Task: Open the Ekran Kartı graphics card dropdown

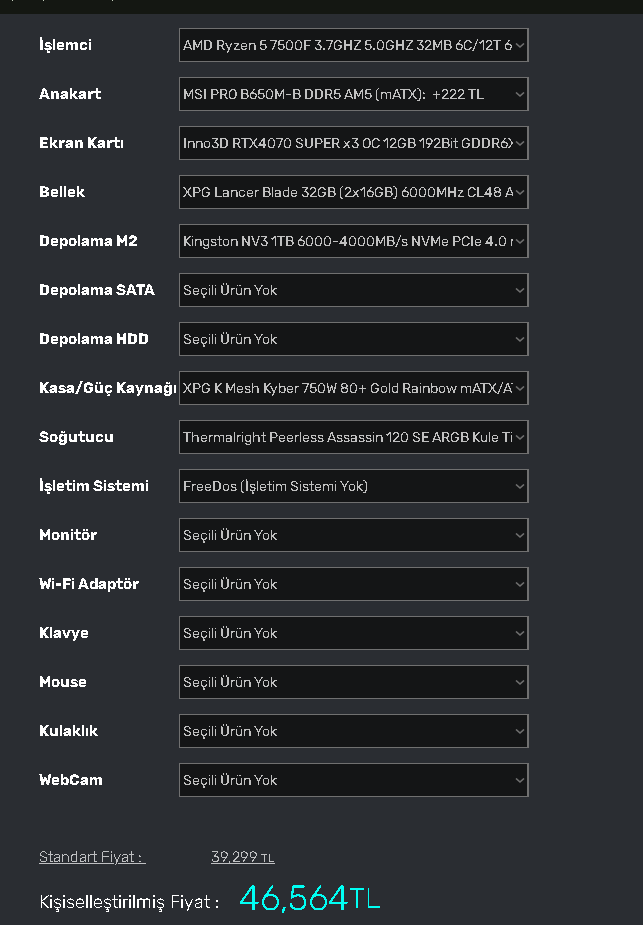Action: click(353, 143)
